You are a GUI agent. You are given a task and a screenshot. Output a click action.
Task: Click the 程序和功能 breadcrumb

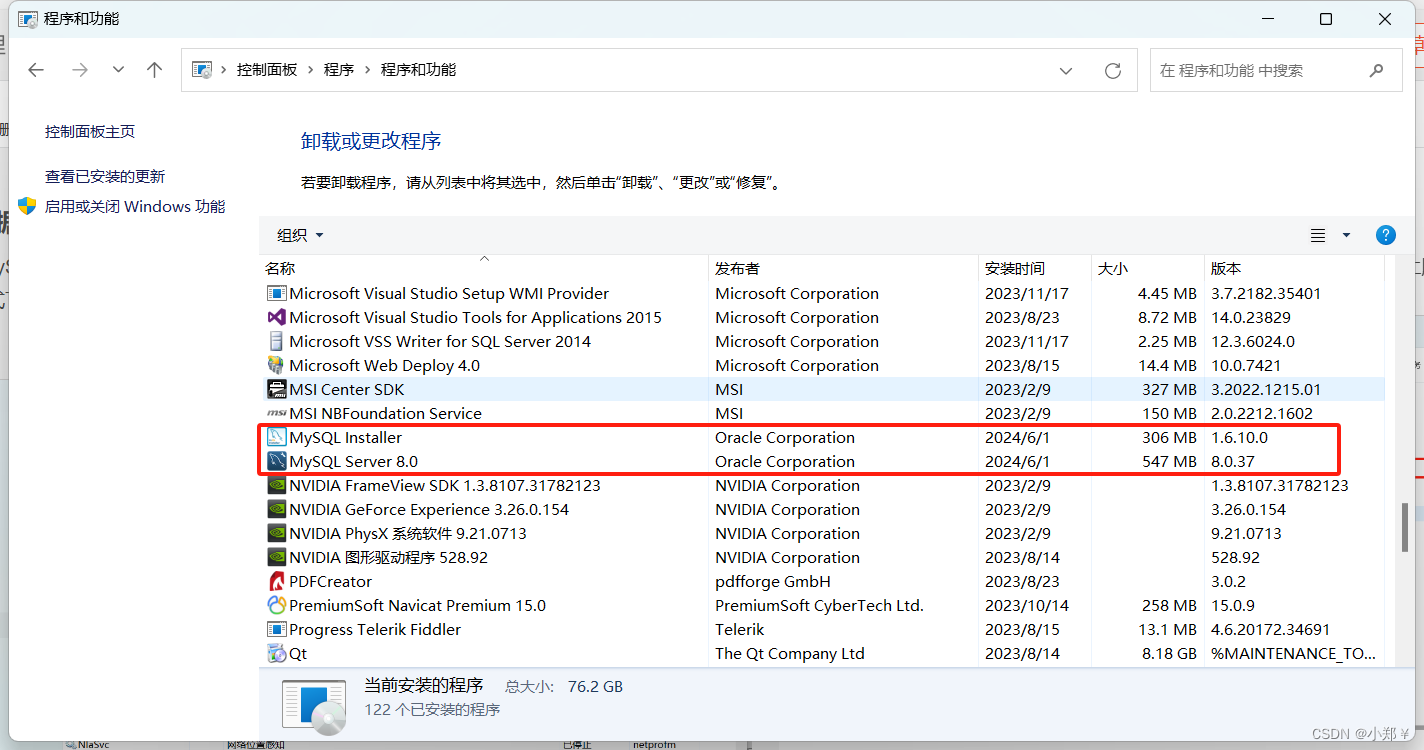tap(418, 70)
